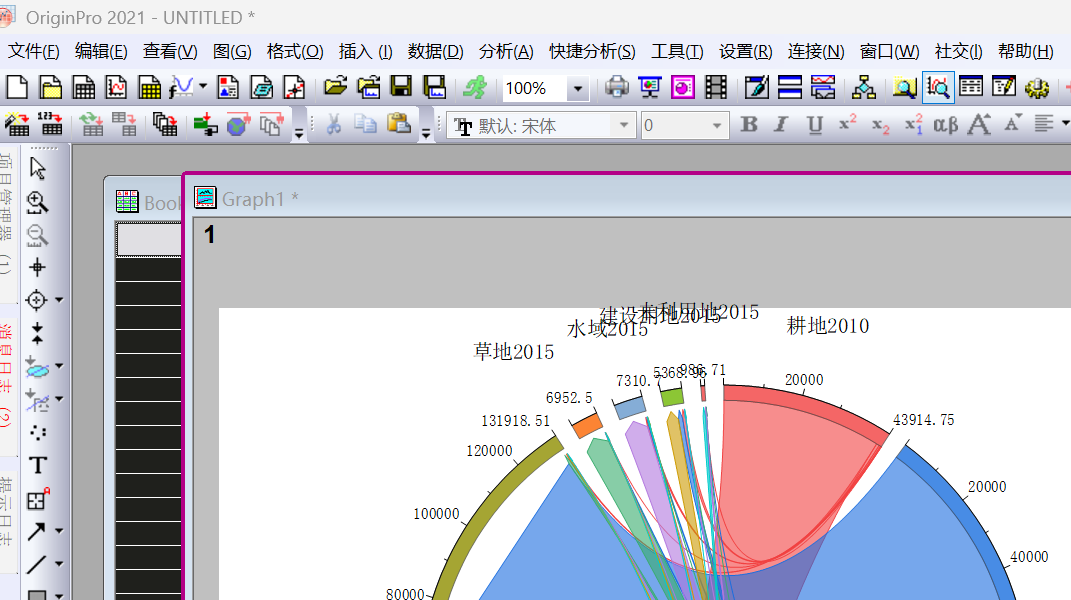Click the Open file folder icon

pyautogui.click(x=335, y=87)
